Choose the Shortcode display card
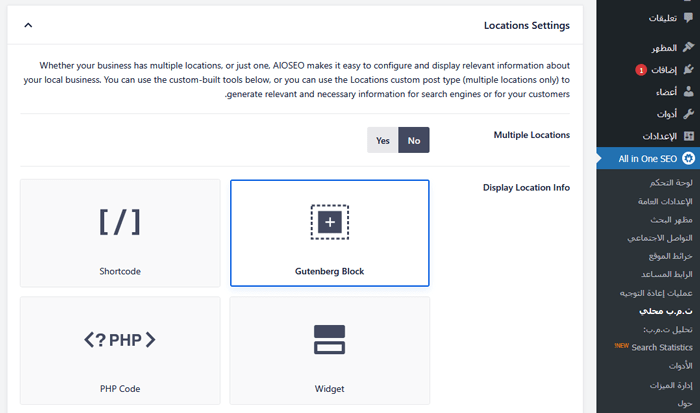 tap(120, 233)
